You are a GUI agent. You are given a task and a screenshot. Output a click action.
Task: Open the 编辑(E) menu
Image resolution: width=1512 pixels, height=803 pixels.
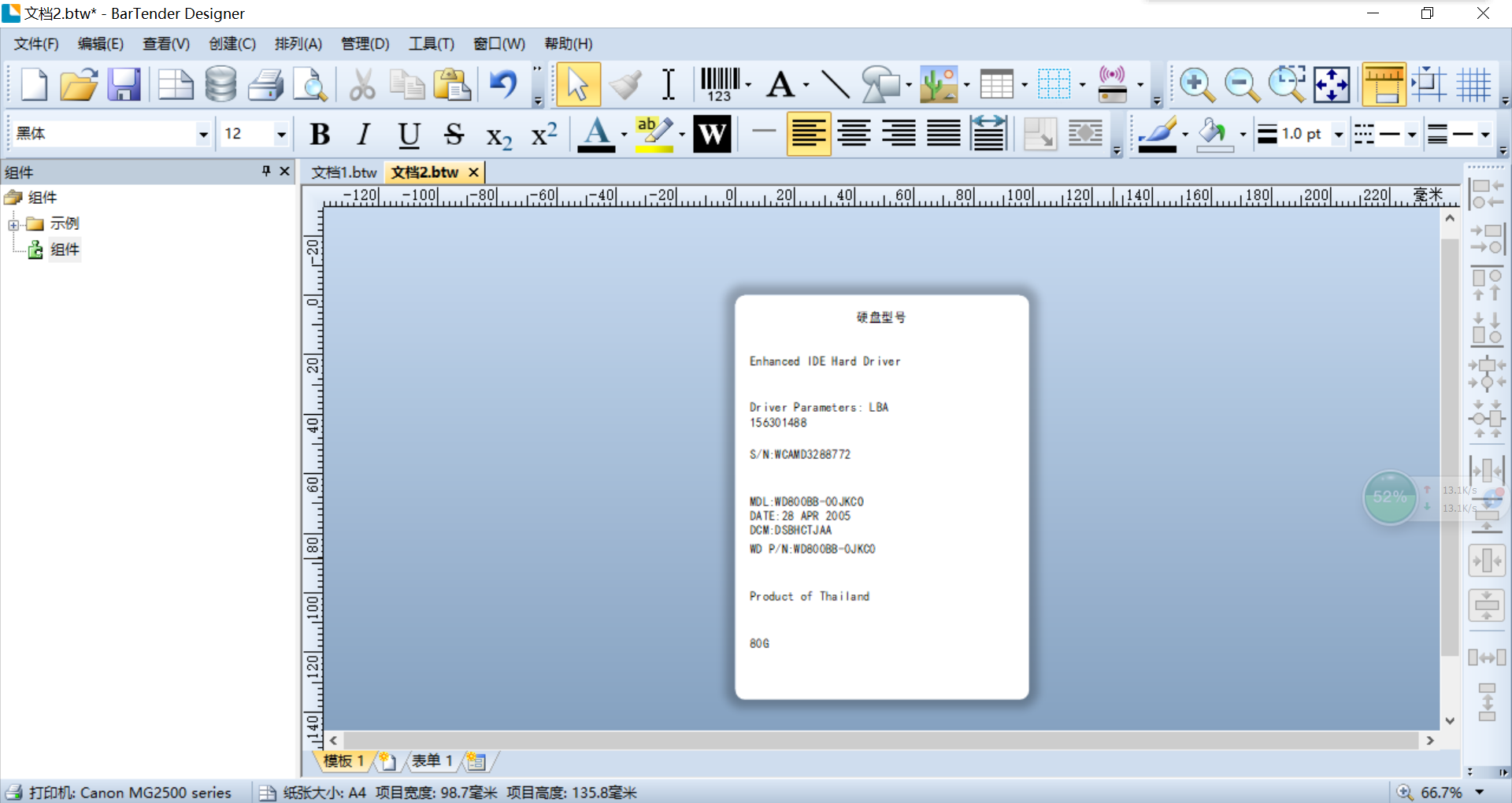pyautogui.click(x=101, y=44)
